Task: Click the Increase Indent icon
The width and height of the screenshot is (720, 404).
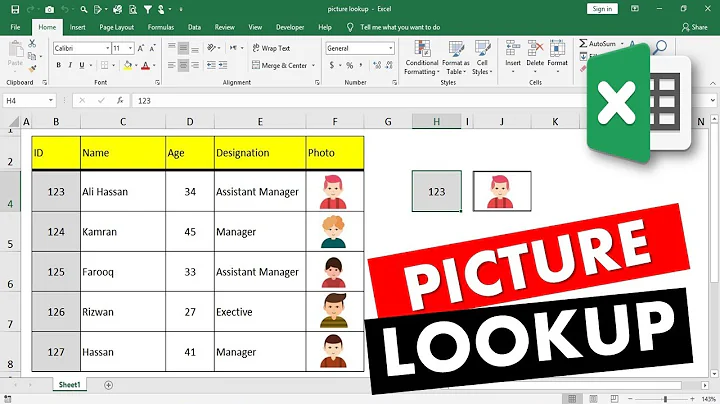Action: pyautogui.click(x=223, y=65)
